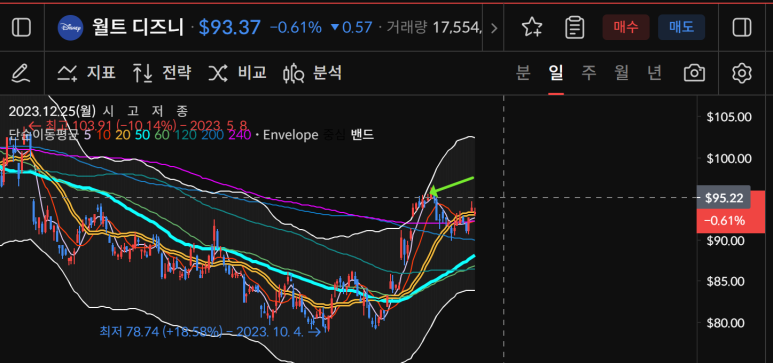Screen dimensions: 773x363
Task: Click the -0.61% change in header
Action: click(x=296, y=28)
